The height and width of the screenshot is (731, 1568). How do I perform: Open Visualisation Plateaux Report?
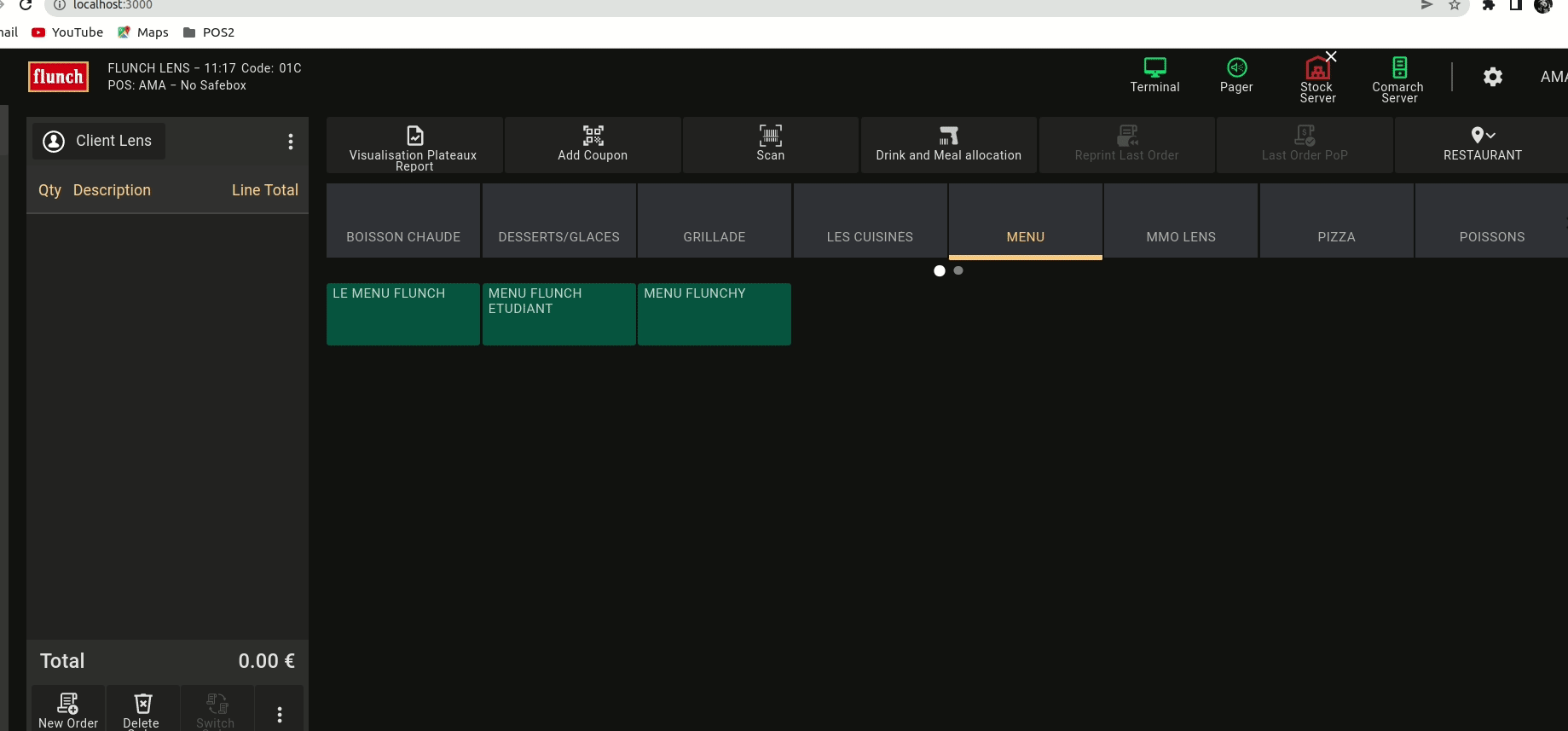click(414, 146)
